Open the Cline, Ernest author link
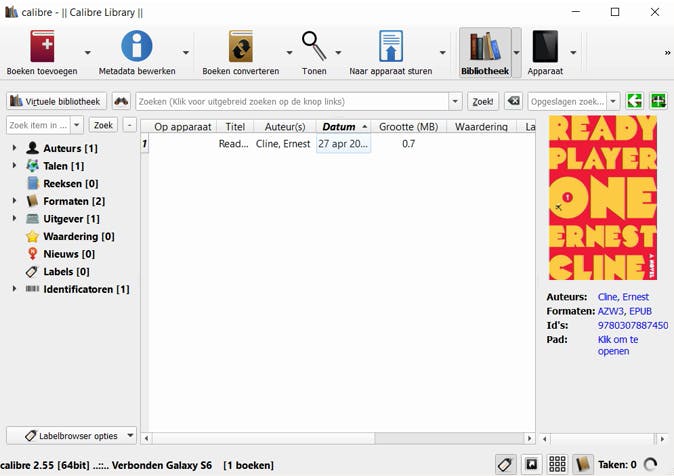This screenshot has height=476, width=674. [x=623, y=297]
